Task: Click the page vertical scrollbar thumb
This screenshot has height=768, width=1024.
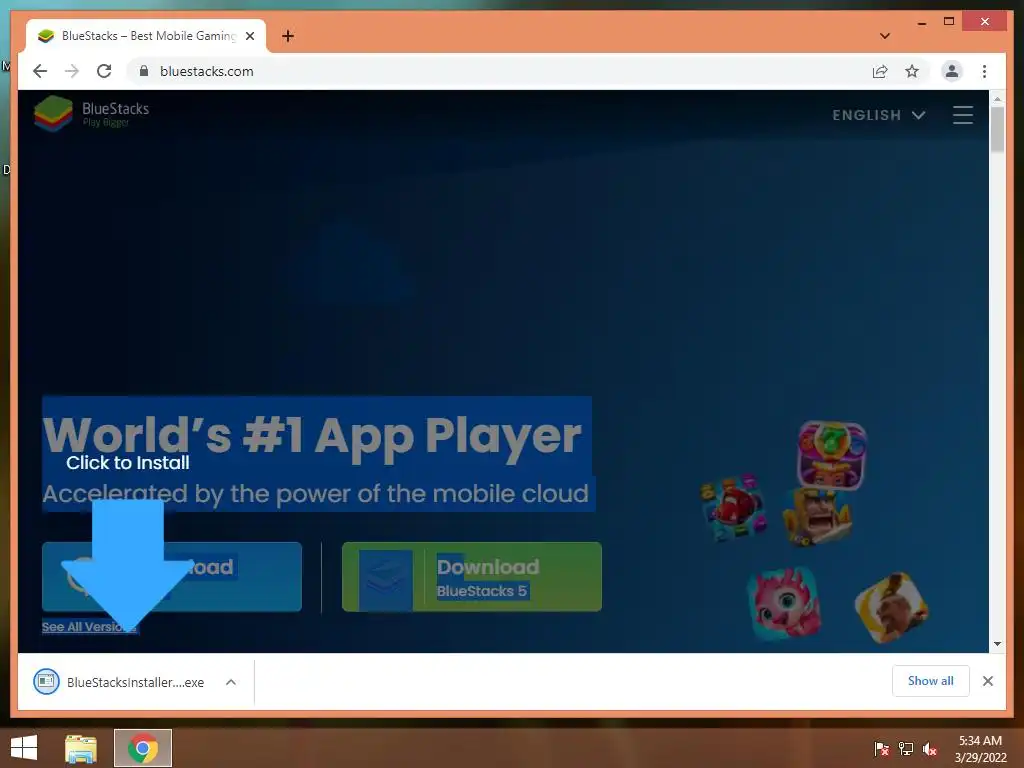Action: [997, 130]
